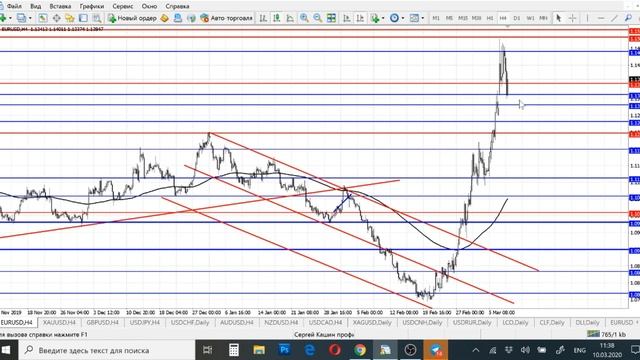This screenshot has width=640, height=360.
Task: Click the profiles icon in toolbar
Action: pyautogui.click(x=22, y=18)
